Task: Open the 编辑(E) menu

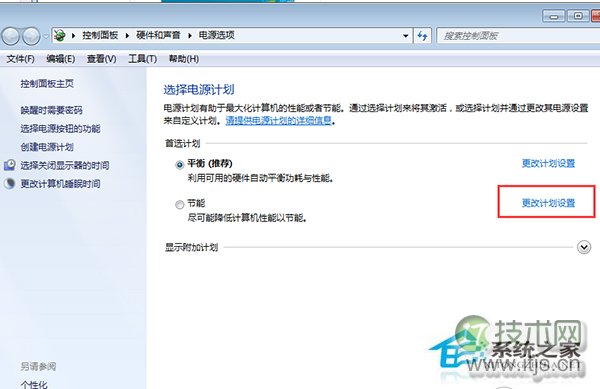Action: [60, 59]
